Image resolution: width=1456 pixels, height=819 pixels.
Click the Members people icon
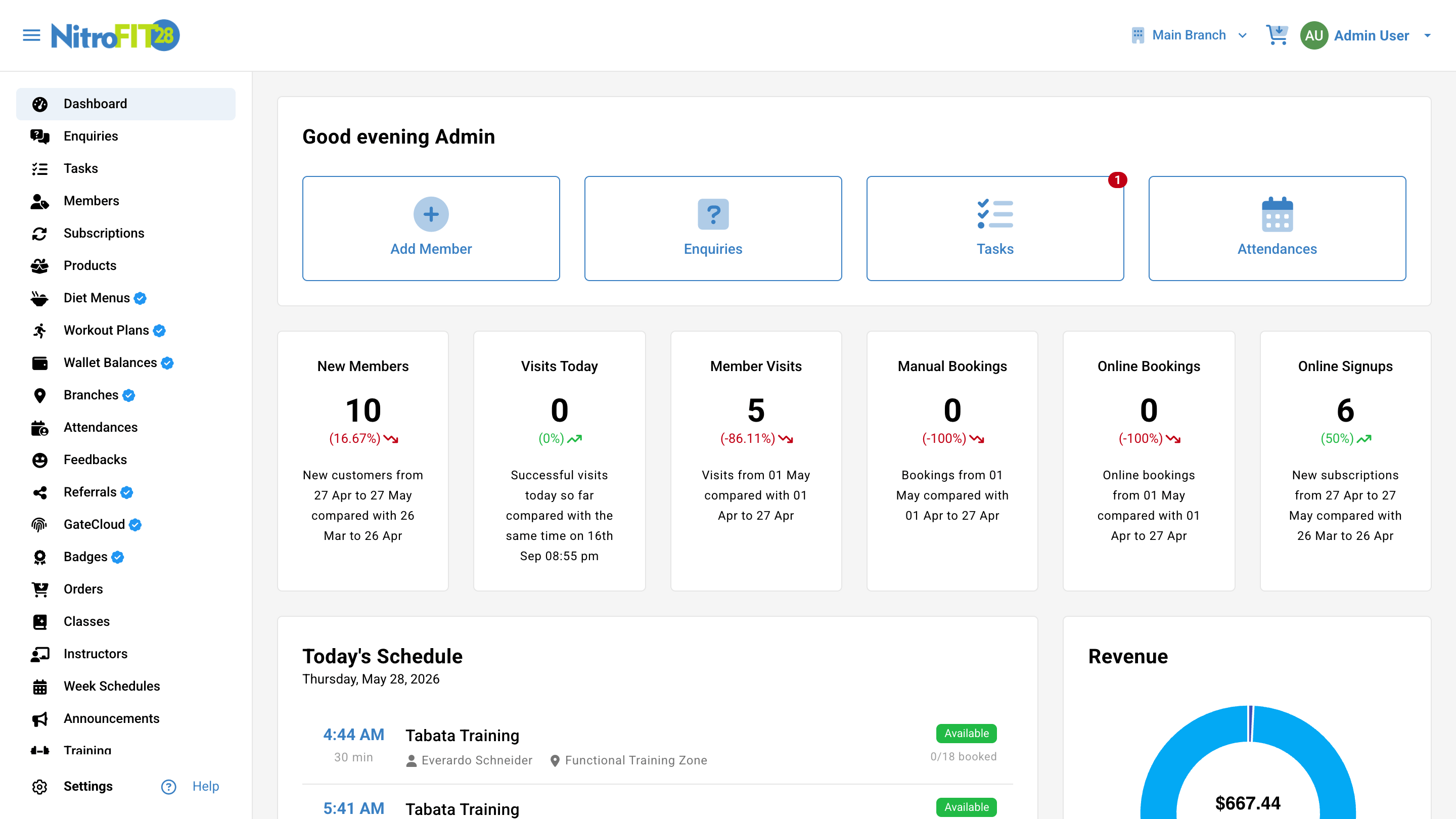click(39, 201)
